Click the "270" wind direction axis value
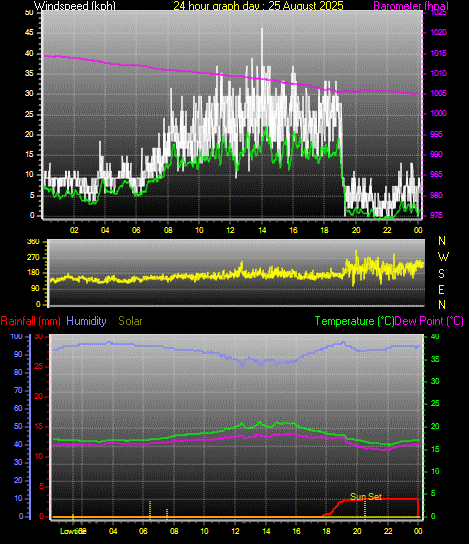Image resolution: width=469 pixels, height=544 pixels. [x=34, y=258]
